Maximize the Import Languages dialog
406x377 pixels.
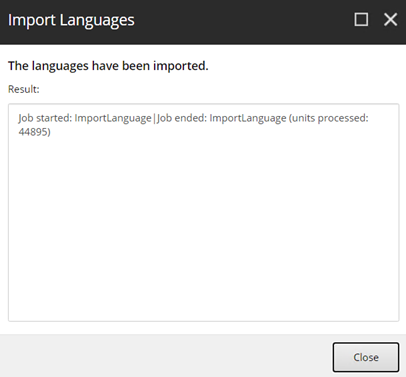pyautogui.click(x=361, y=20)
